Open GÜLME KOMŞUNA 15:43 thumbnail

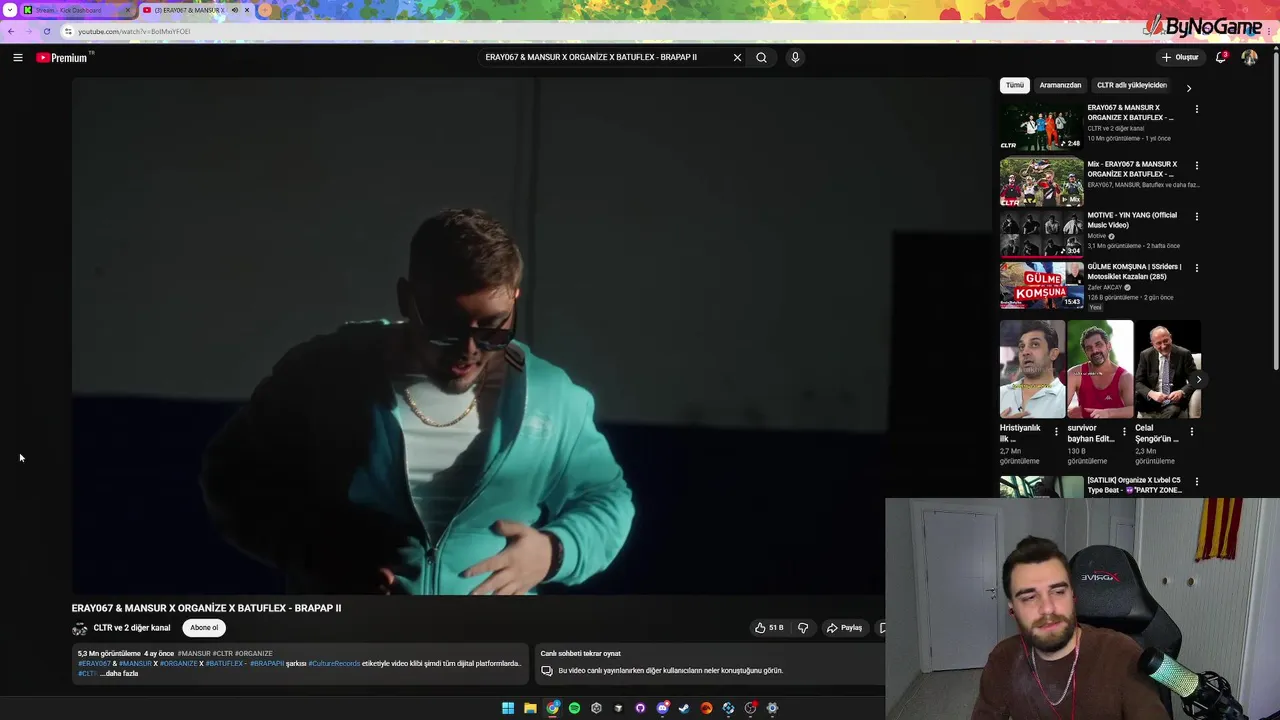click(x=1041, y=285)
